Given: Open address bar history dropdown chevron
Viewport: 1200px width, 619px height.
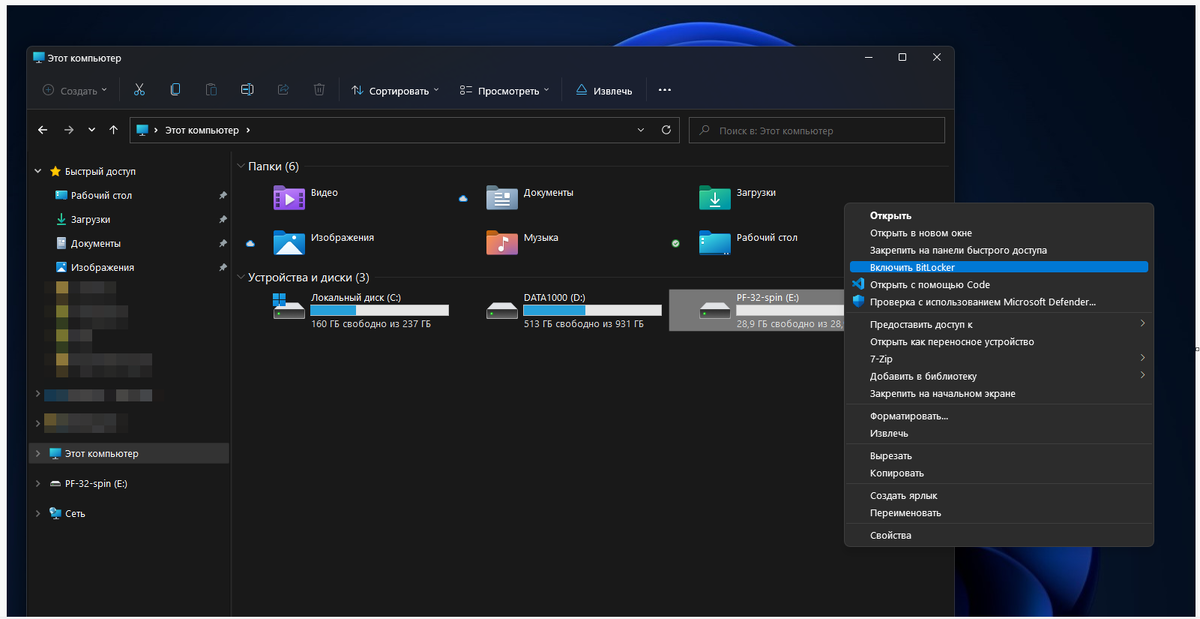Looking at the screenshot, I should pyautogui.click(x=642, y=130).
